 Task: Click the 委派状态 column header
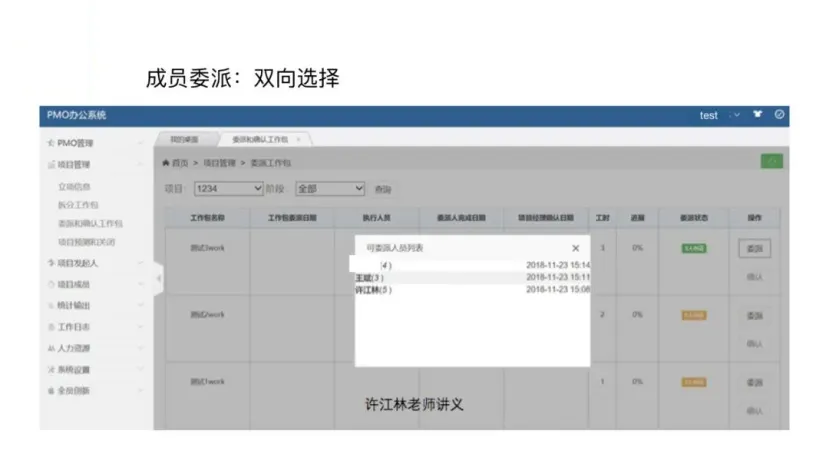click(693, 218)
